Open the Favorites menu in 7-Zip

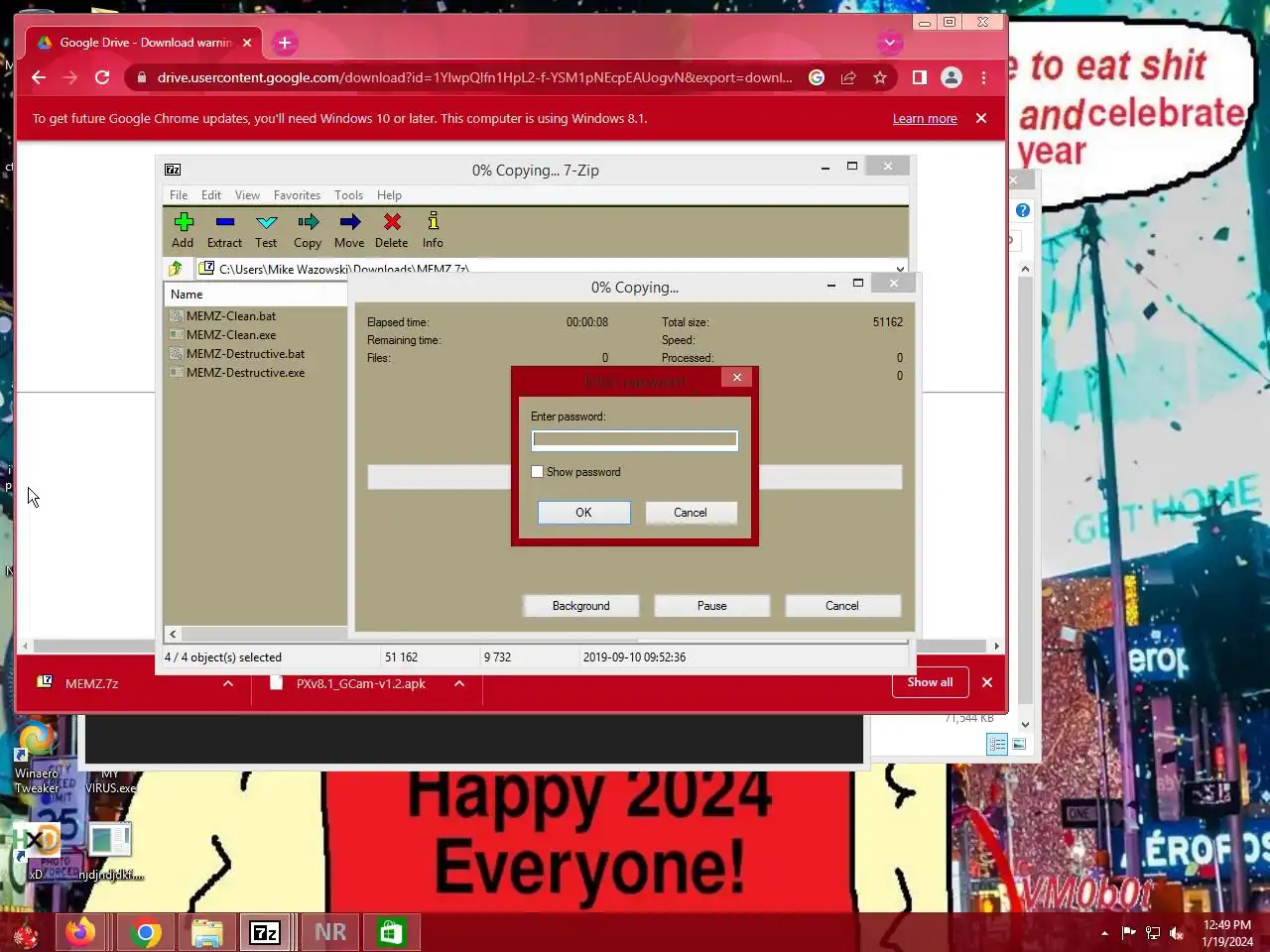pos(297,195)
